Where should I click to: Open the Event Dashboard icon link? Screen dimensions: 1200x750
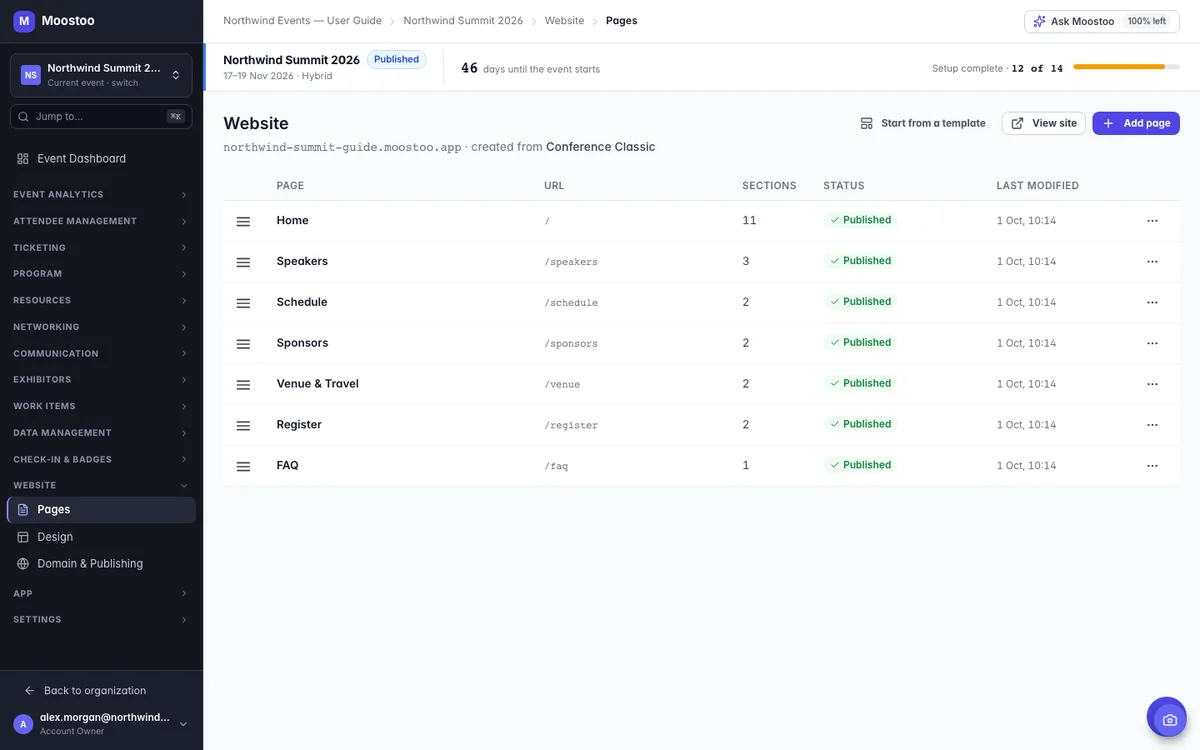point(23,159)
